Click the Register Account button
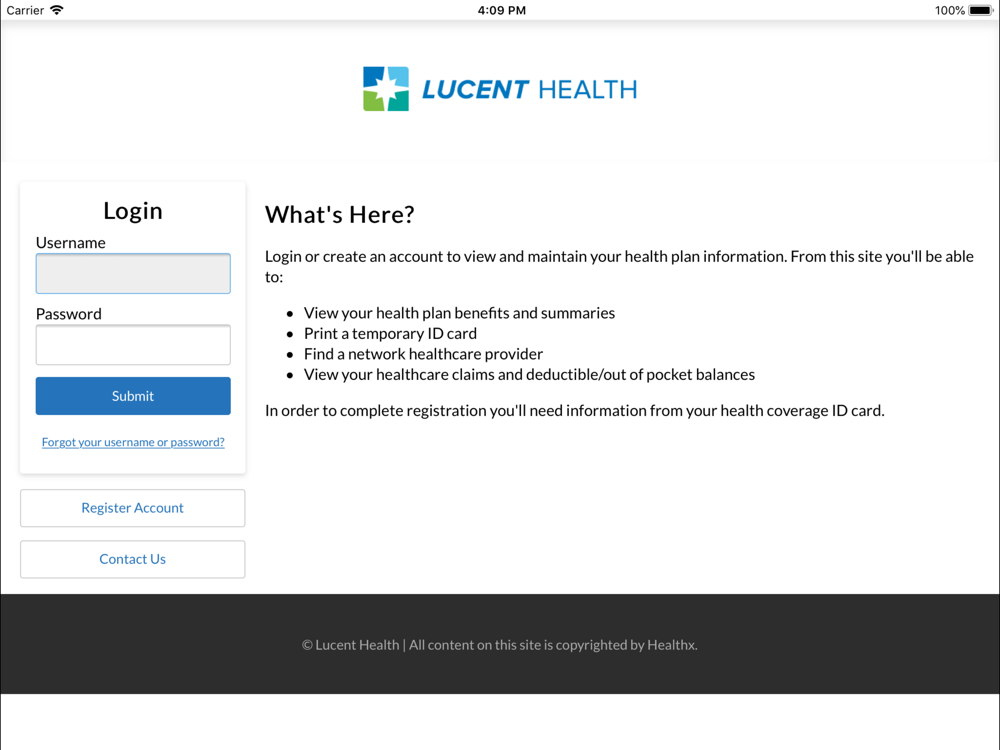The height and width of the screenshot is (750, 1000). [133, 508]
